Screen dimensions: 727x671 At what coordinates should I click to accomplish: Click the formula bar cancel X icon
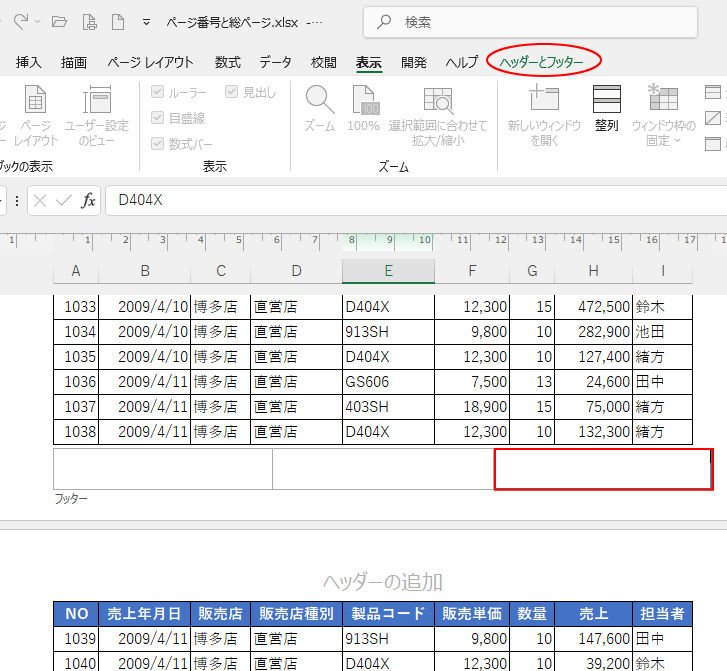40,201
